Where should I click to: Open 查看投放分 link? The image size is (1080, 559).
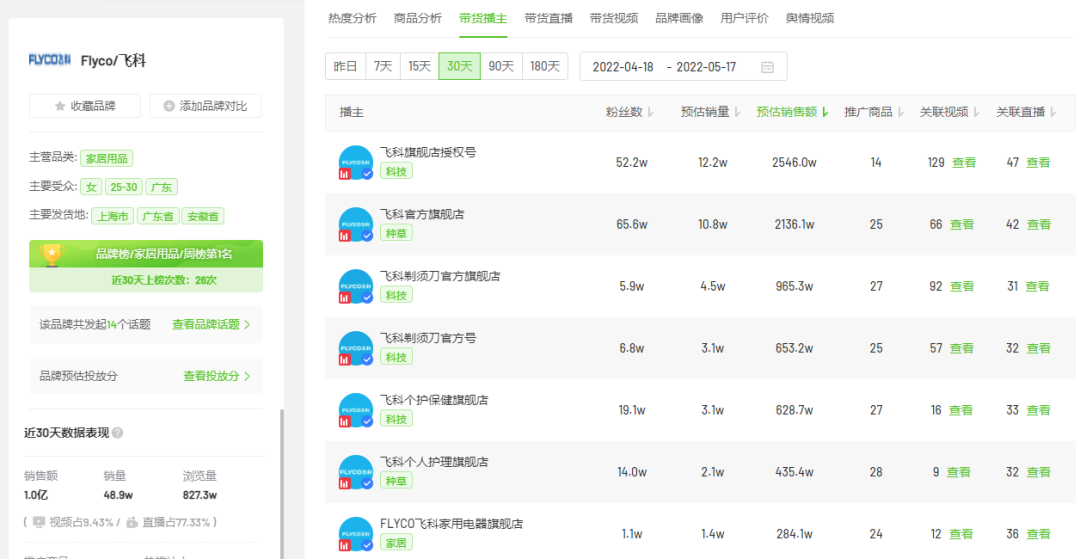coord(216,376)
